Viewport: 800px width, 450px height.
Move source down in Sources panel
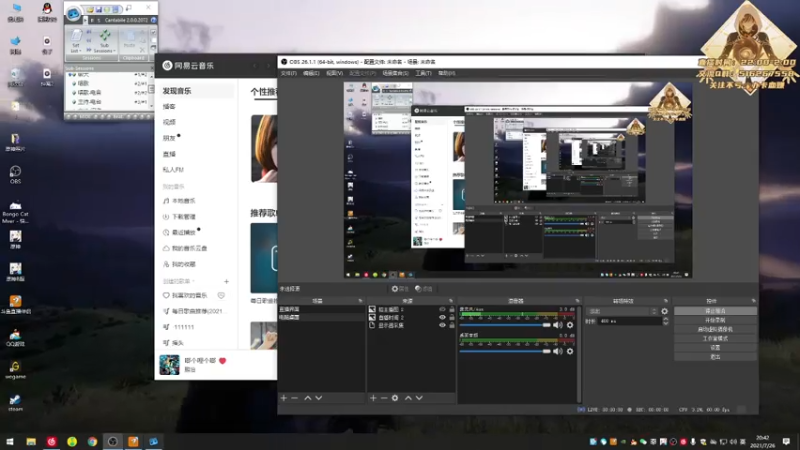(x=419, y=398)
